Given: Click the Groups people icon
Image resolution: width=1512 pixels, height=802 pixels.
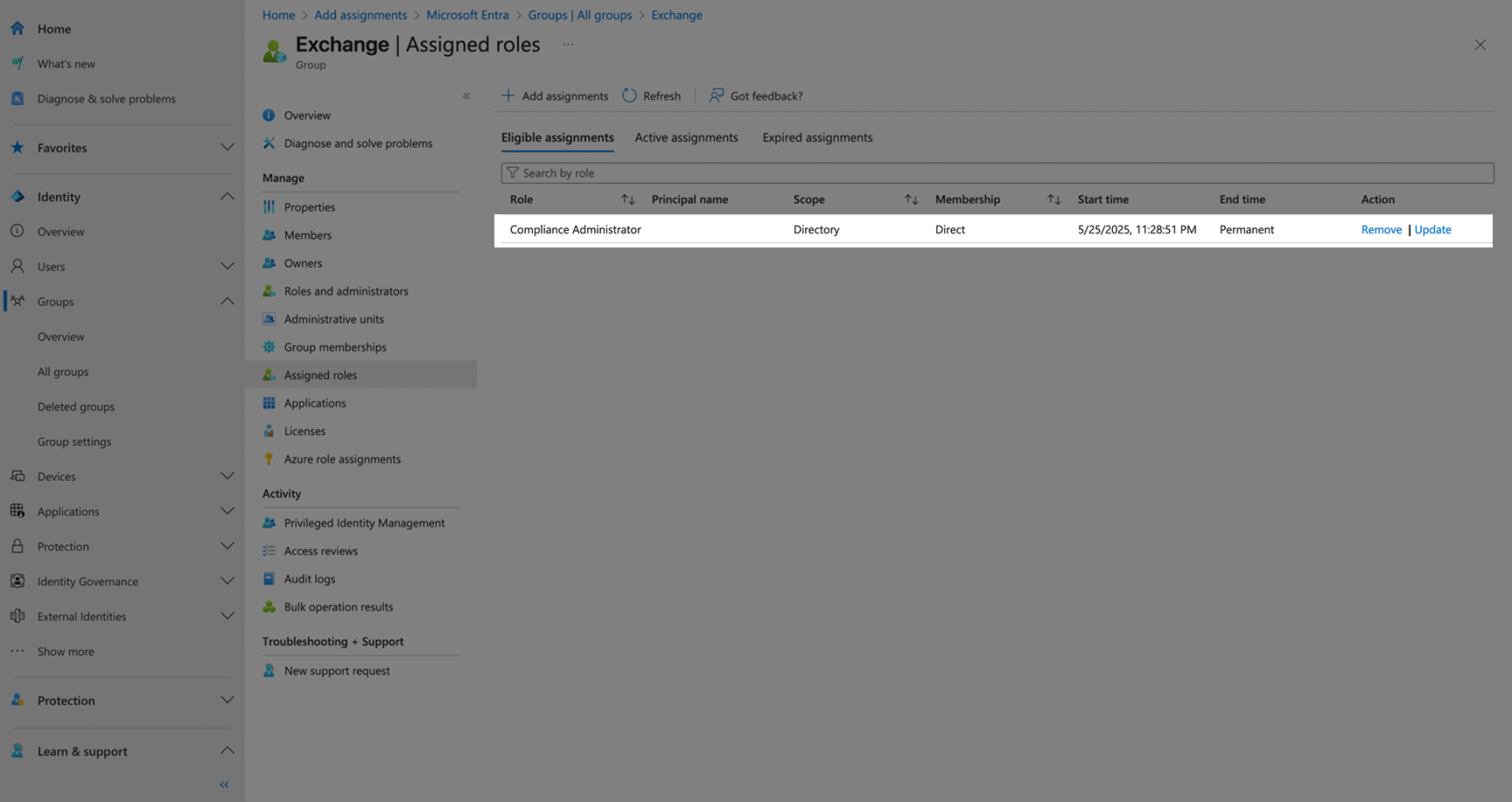Looking at the screenshot, I should (17, 301).
